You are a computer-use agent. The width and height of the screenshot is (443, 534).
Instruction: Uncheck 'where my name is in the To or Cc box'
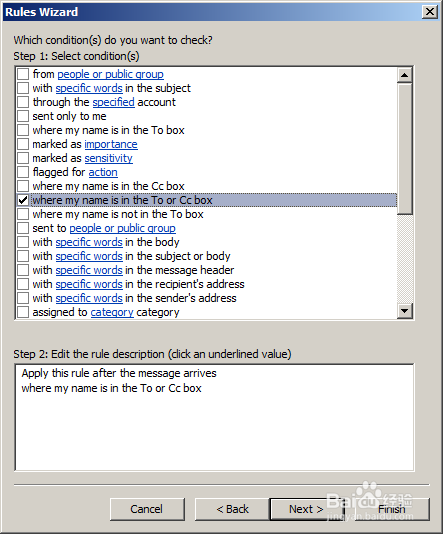[x=23, y=200]
